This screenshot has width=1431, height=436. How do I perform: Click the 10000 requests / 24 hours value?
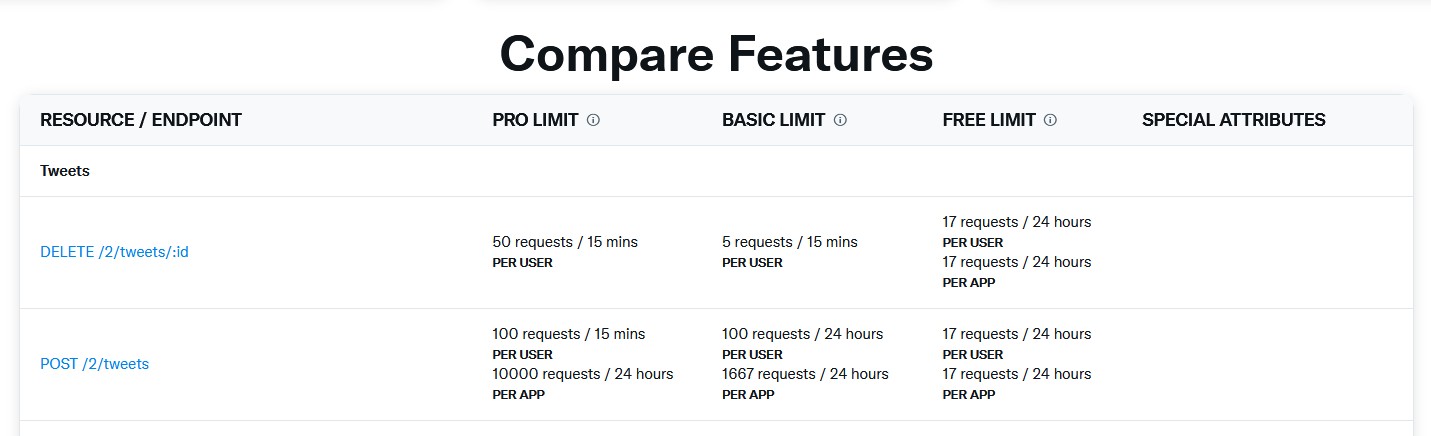(582, 374)
